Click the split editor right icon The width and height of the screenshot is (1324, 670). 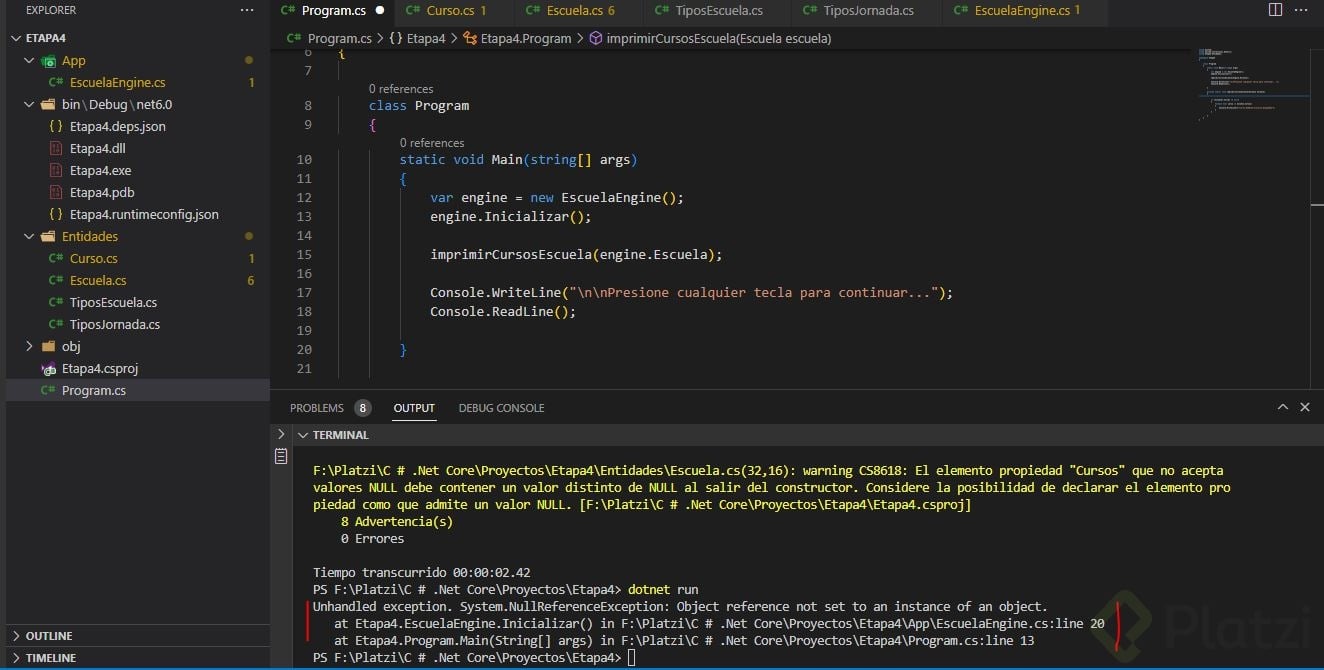[1275, 10]
